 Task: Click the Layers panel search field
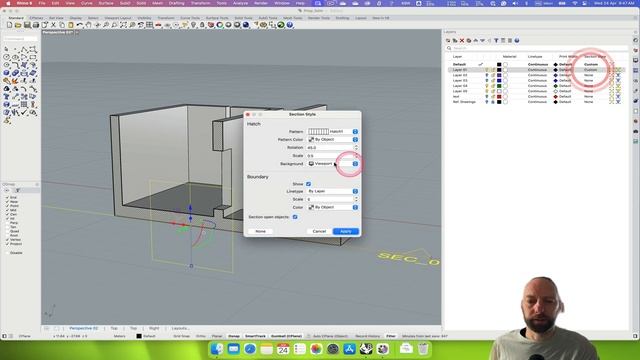coord(537,48)
